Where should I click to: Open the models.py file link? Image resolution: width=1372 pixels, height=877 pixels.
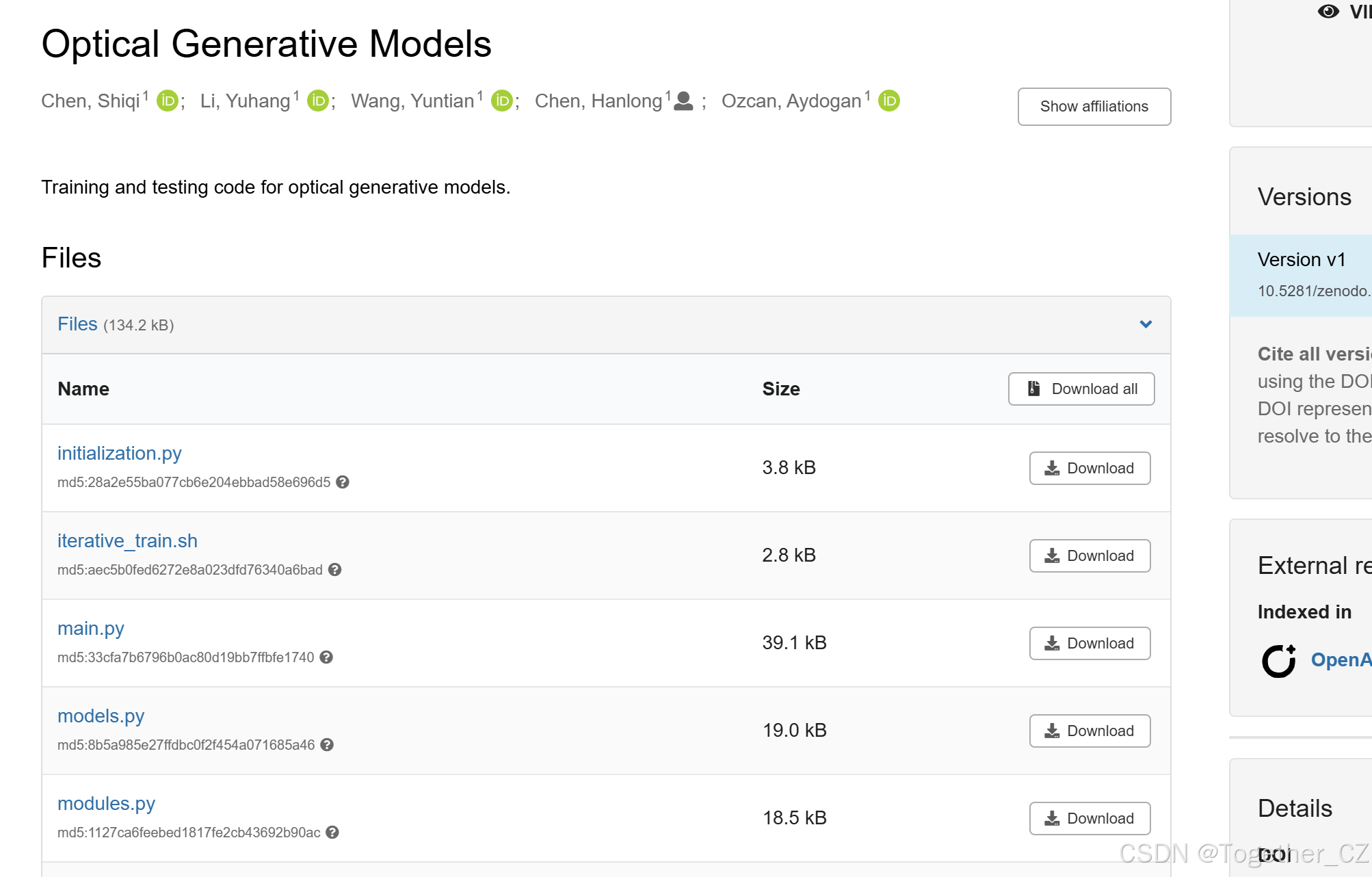(x=101, y=716)
